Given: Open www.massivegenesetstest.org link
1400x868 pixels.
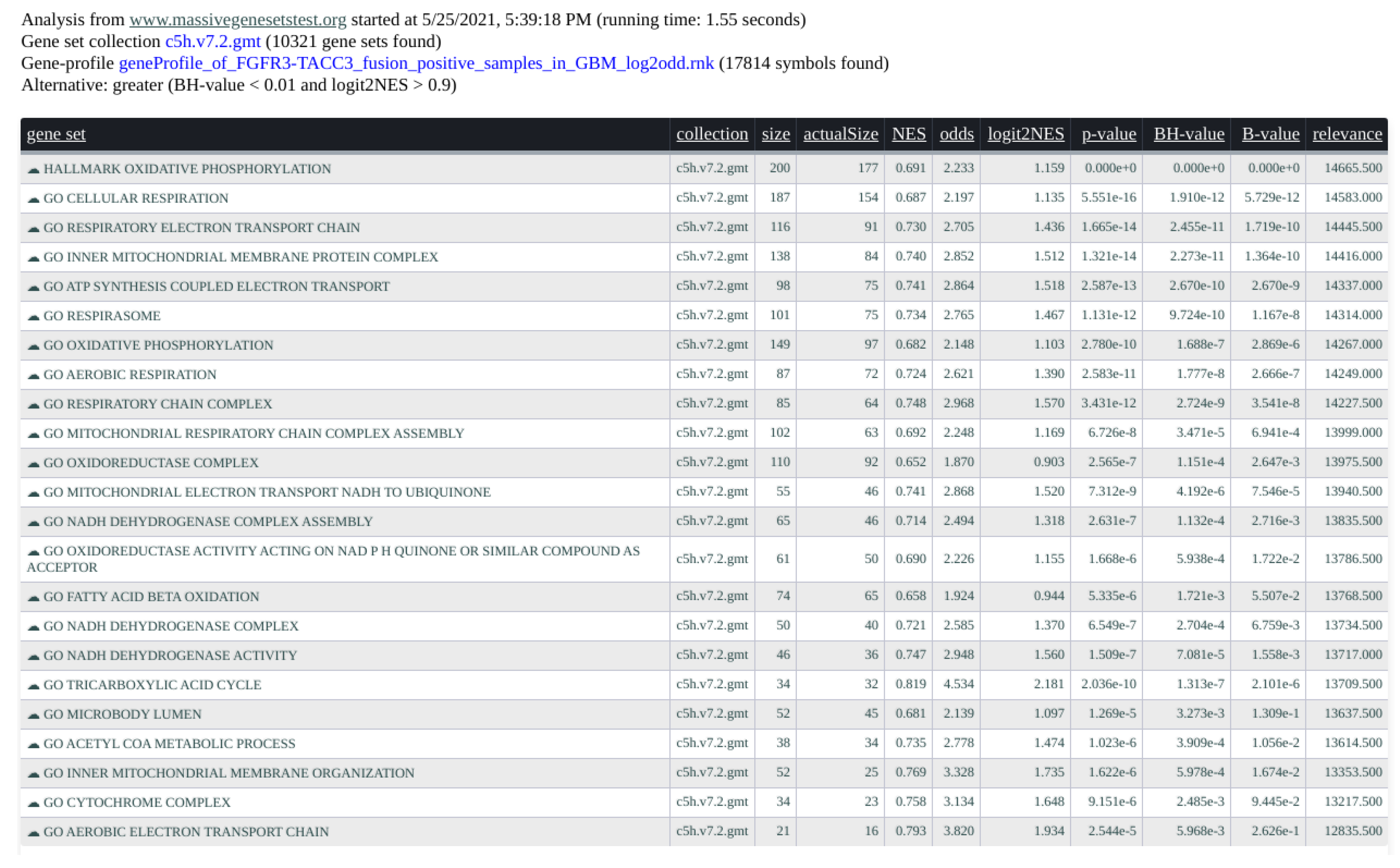Looking at the screenshot, I should (x=238, y=19).
